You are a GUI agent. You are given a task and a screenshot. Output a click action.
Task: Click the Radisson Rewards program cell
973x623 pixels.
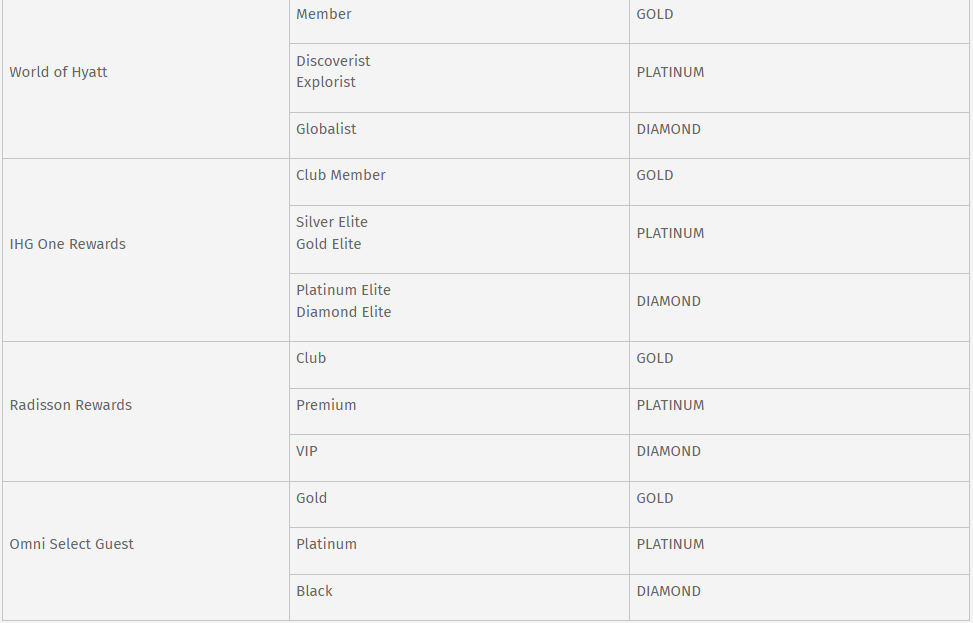(70, 405)
